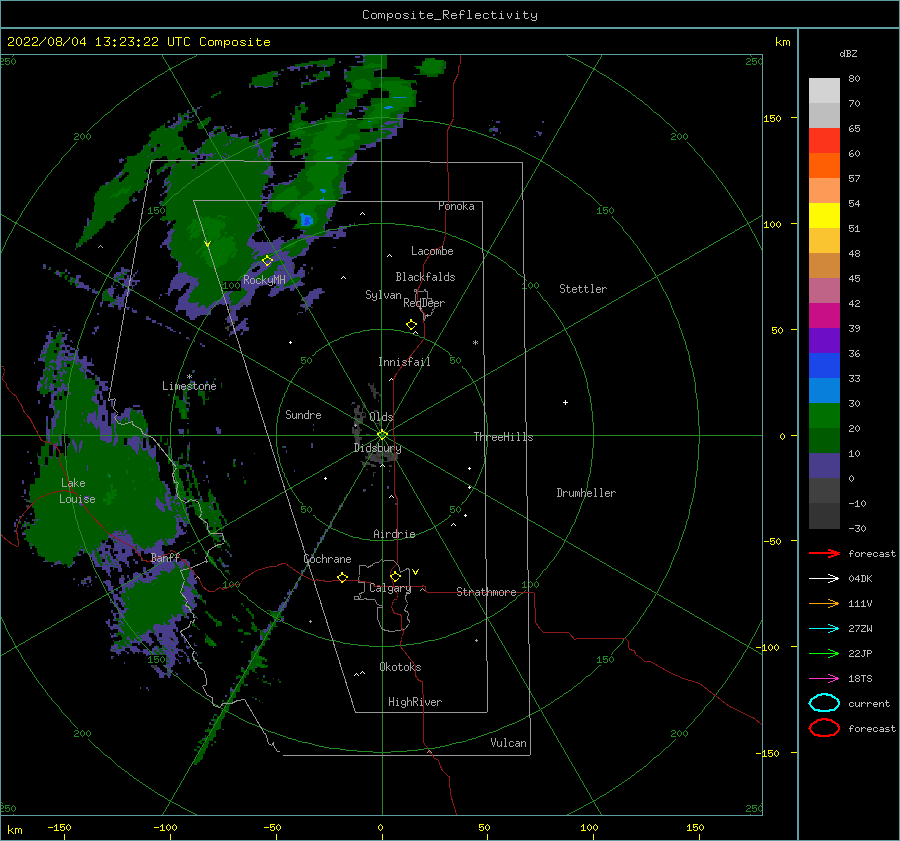The image size is (900, 841).
Task: Click the red forecast oval icon
Action: pos(824,728)
